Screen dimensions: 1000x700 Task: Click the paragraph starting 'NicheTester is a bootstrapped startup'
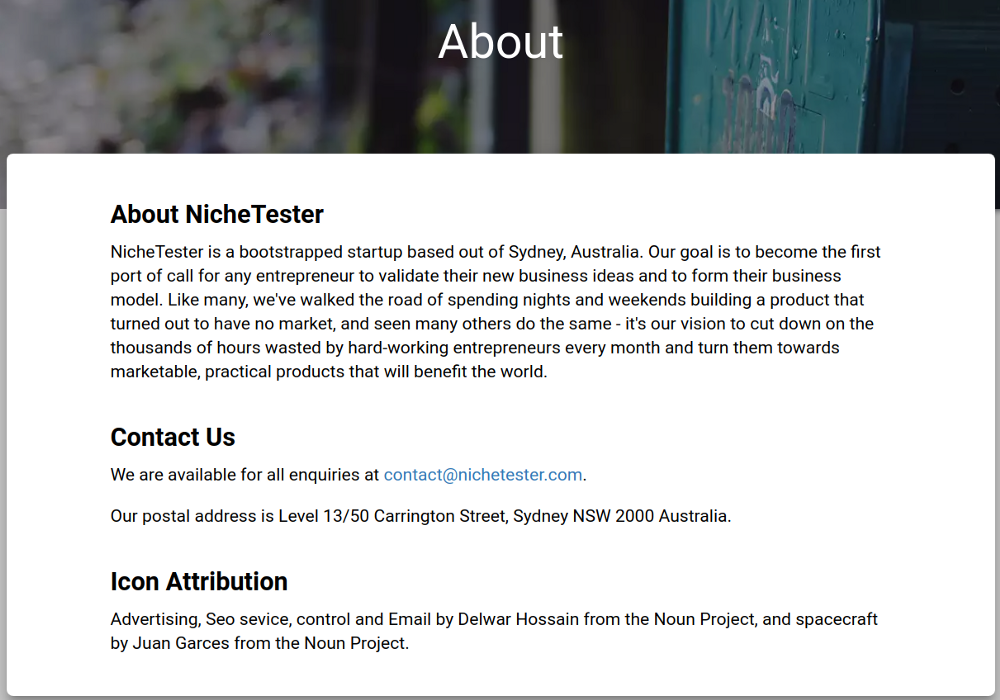coord(495,312)
